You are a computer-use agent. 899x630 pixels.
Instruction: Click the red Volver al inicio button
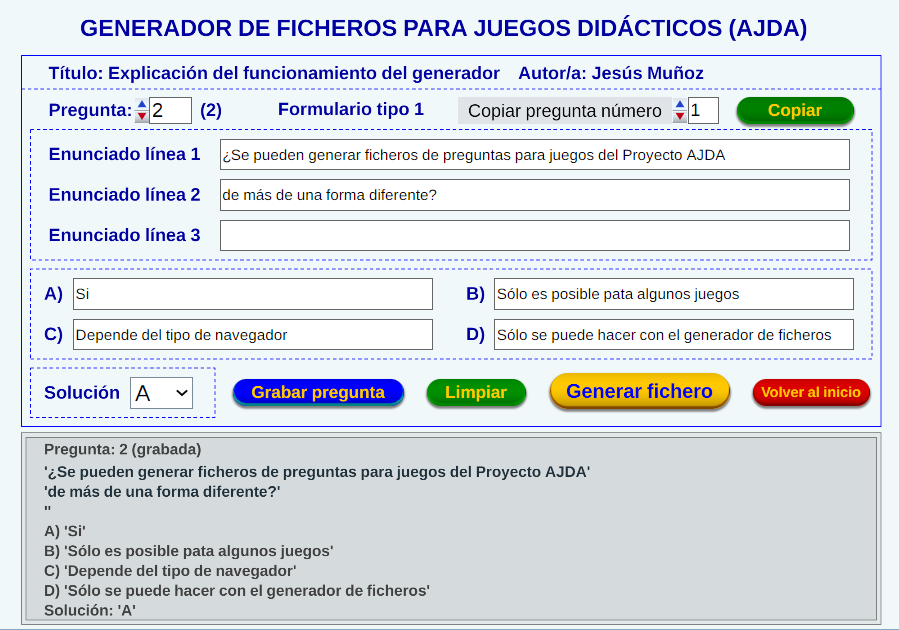coord(811,392)
